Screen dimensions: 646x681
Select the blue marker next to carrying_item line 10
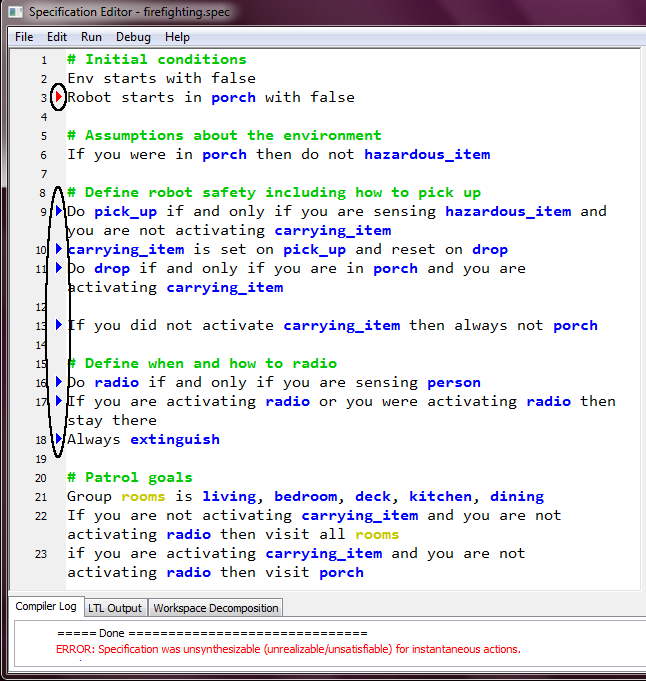(x=59, y=249)
